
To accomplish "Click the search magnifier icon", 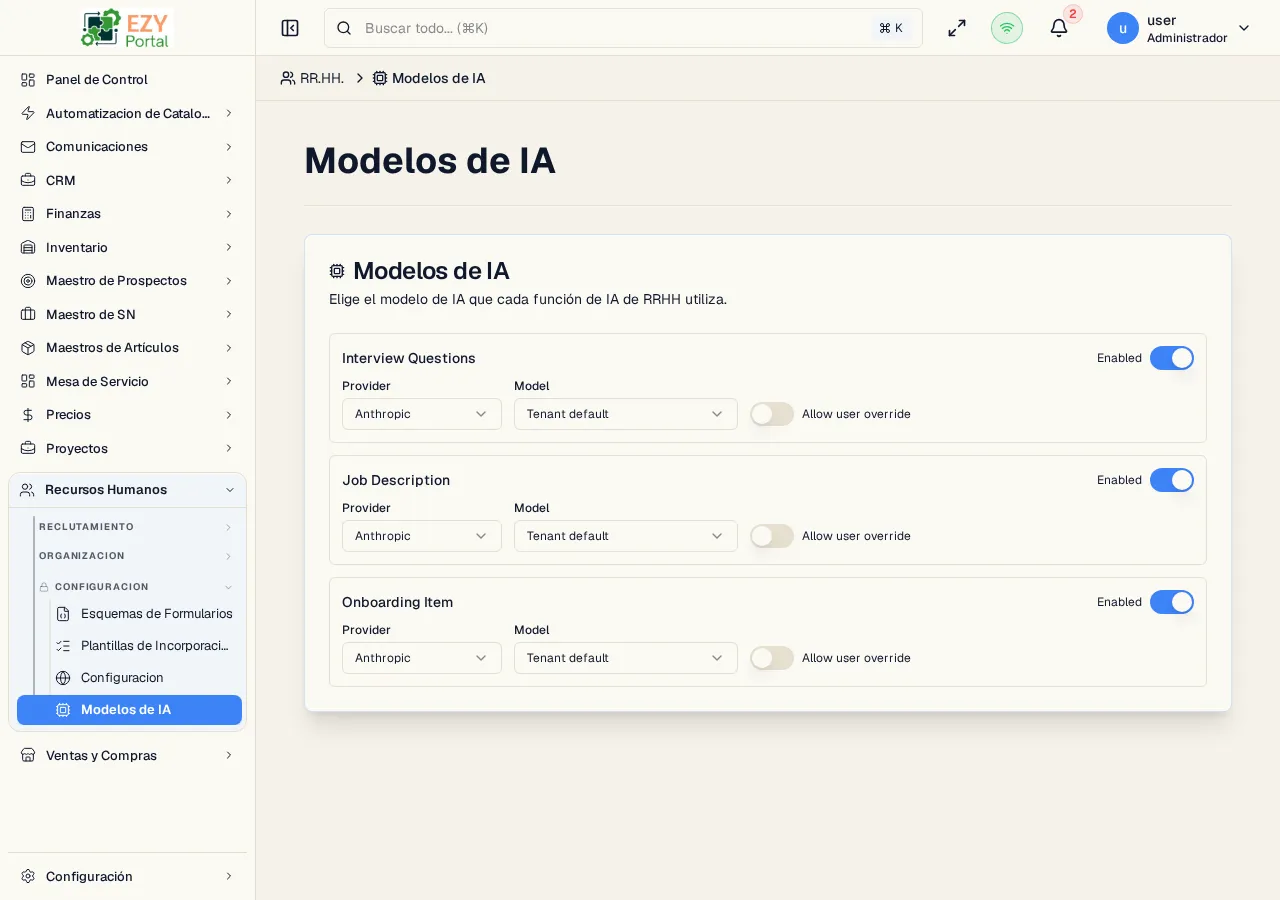I will (x=344, y=28).
